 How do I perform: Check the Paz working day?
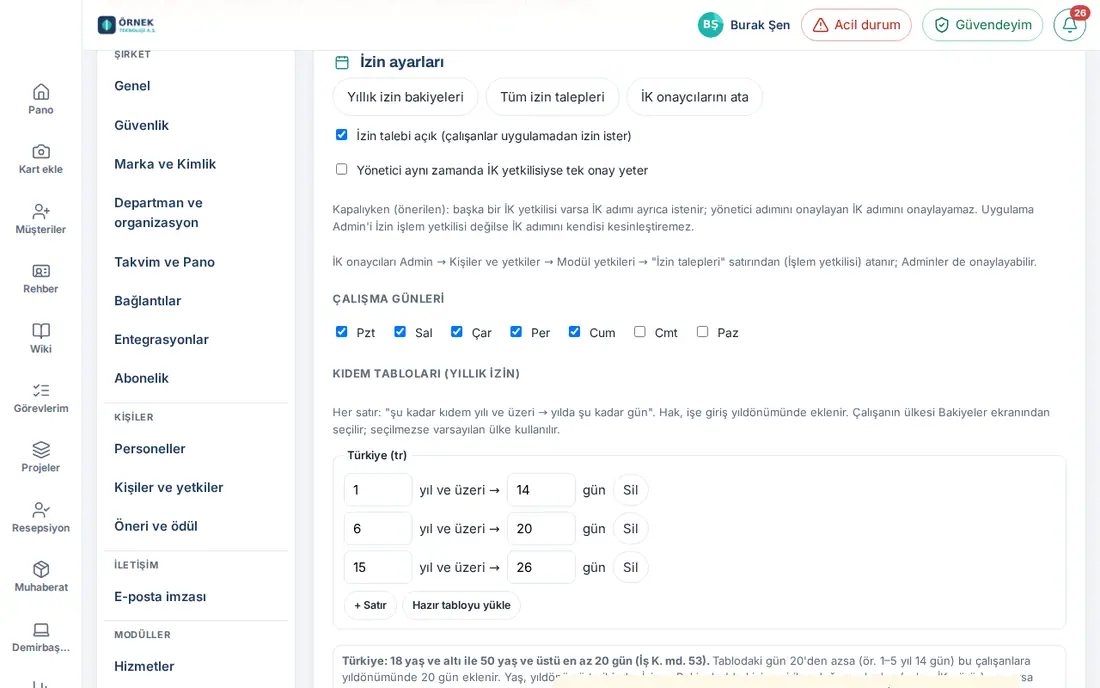point(702,332)
